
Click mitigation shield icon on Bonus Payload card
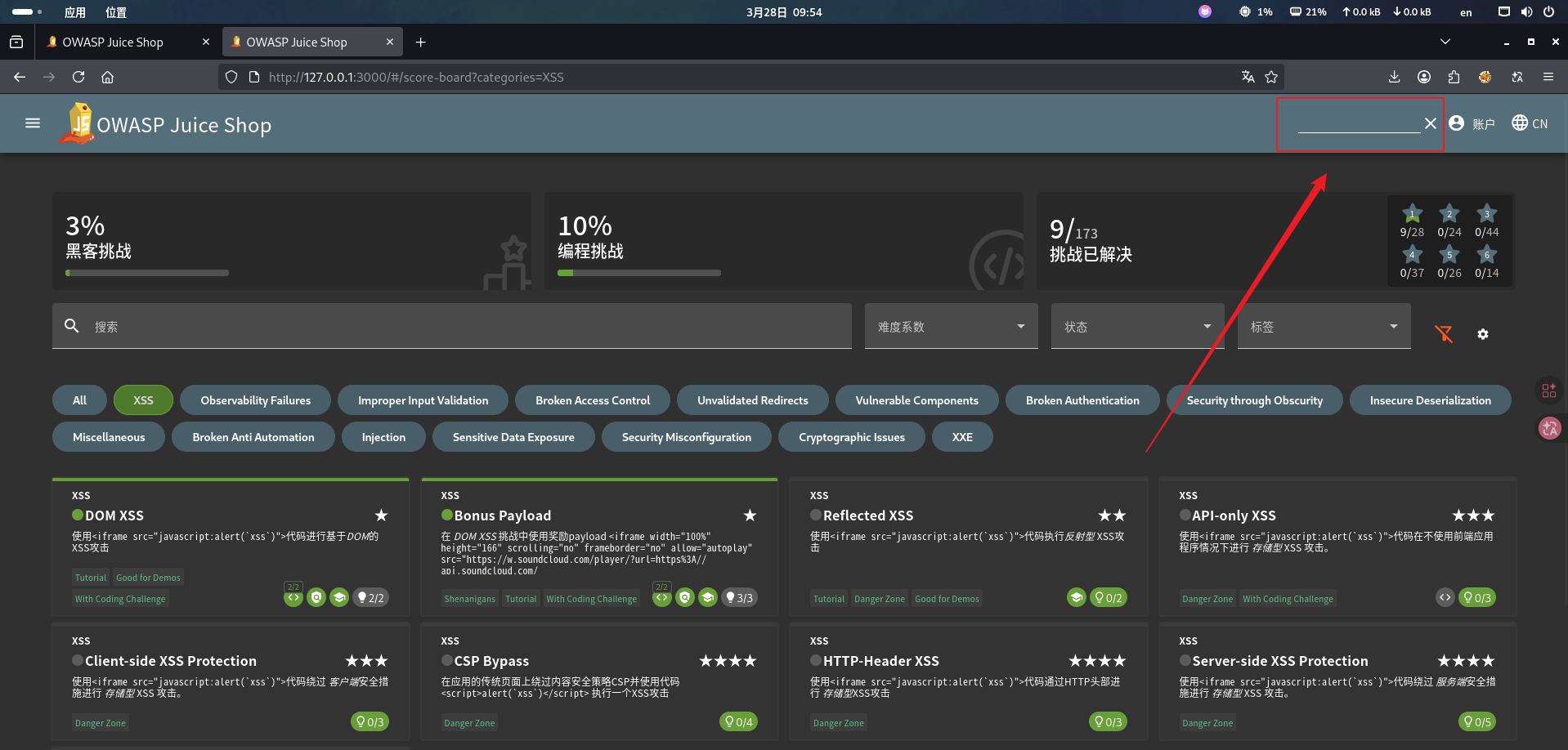pos(685,597)
